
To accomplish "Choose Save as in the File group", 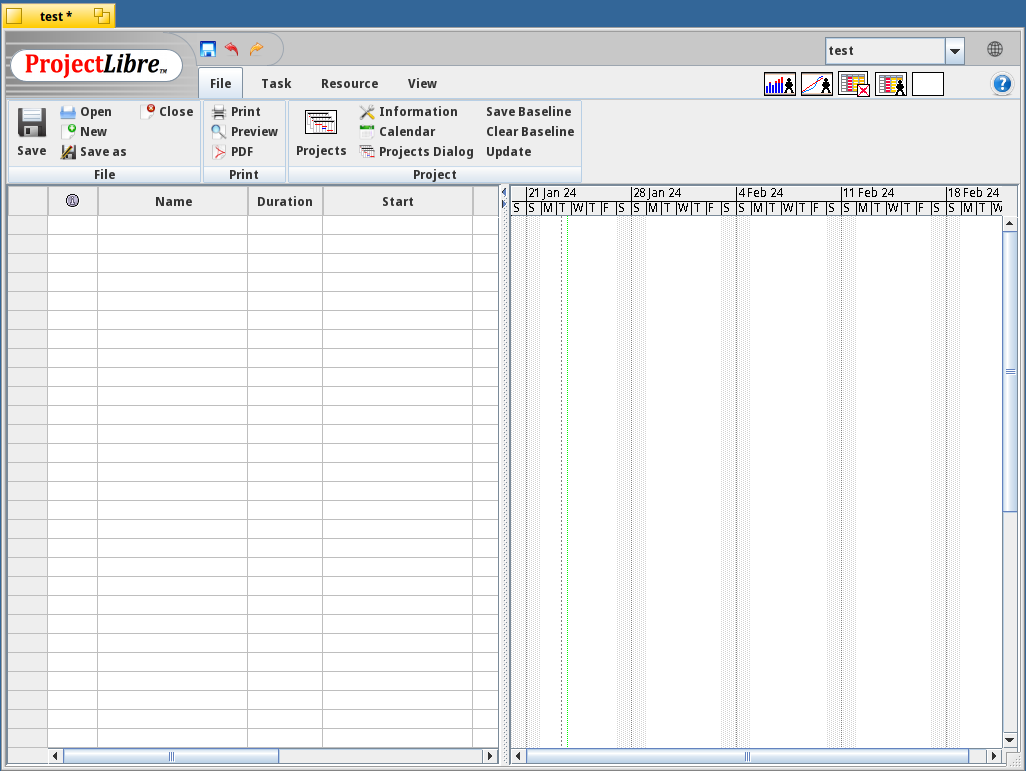I will [94, 152].
